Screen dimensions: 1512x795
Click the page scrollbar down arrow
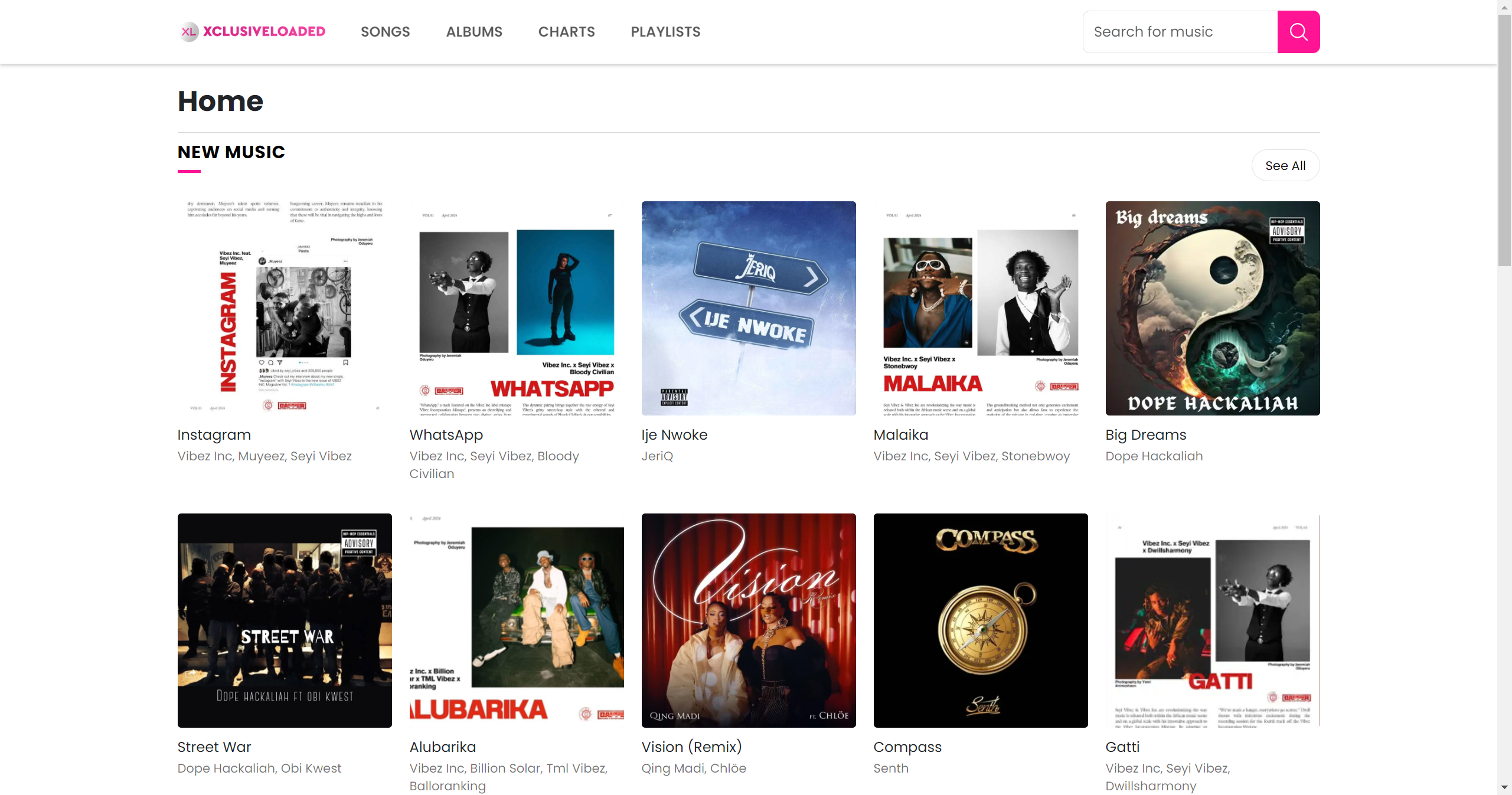1504,787
